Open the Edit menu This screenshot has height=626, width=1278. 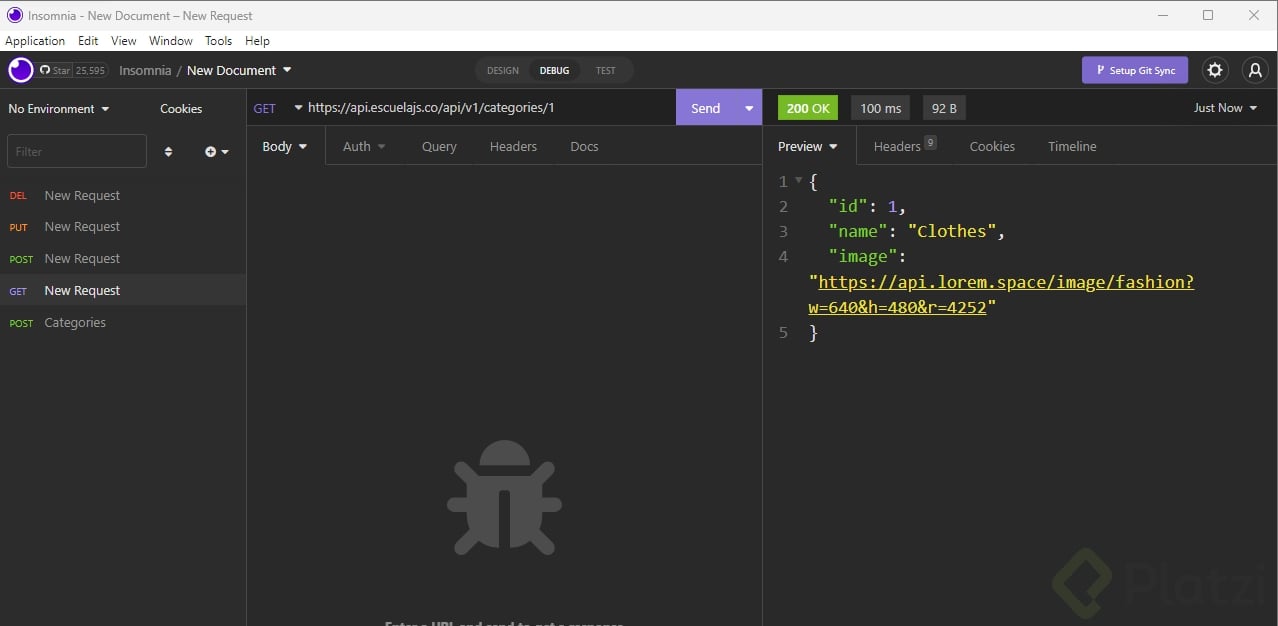click(x=88, y=41)
